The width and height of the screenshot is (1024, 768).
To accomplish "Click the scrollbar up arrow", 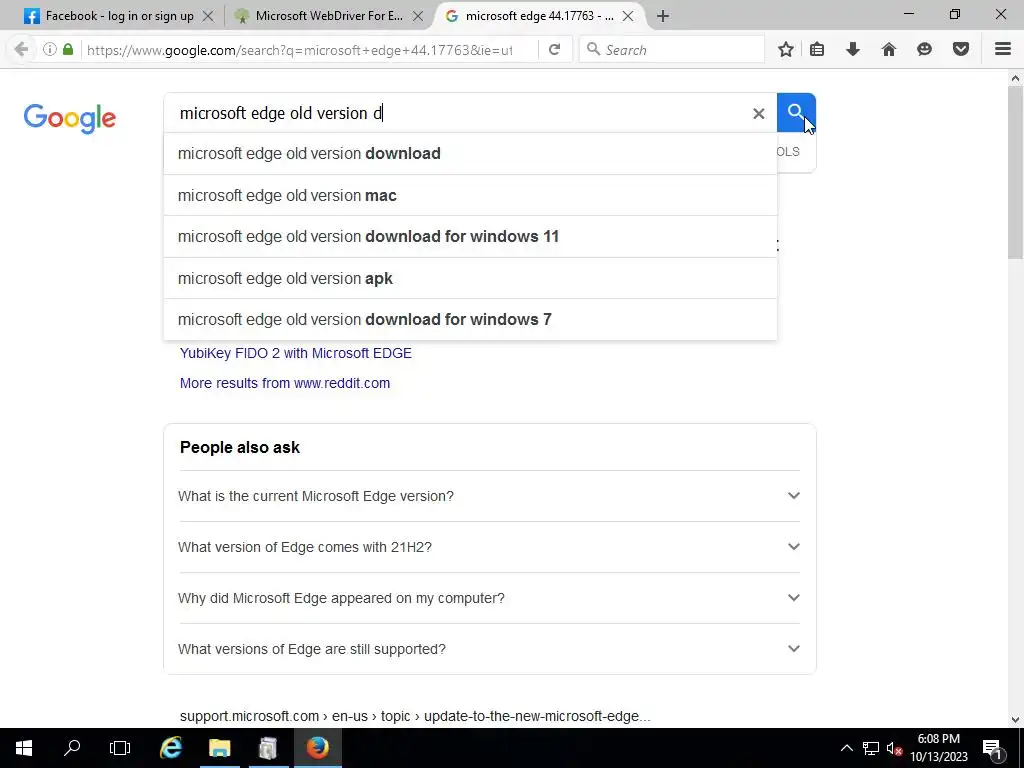I will click(1015, 78).
